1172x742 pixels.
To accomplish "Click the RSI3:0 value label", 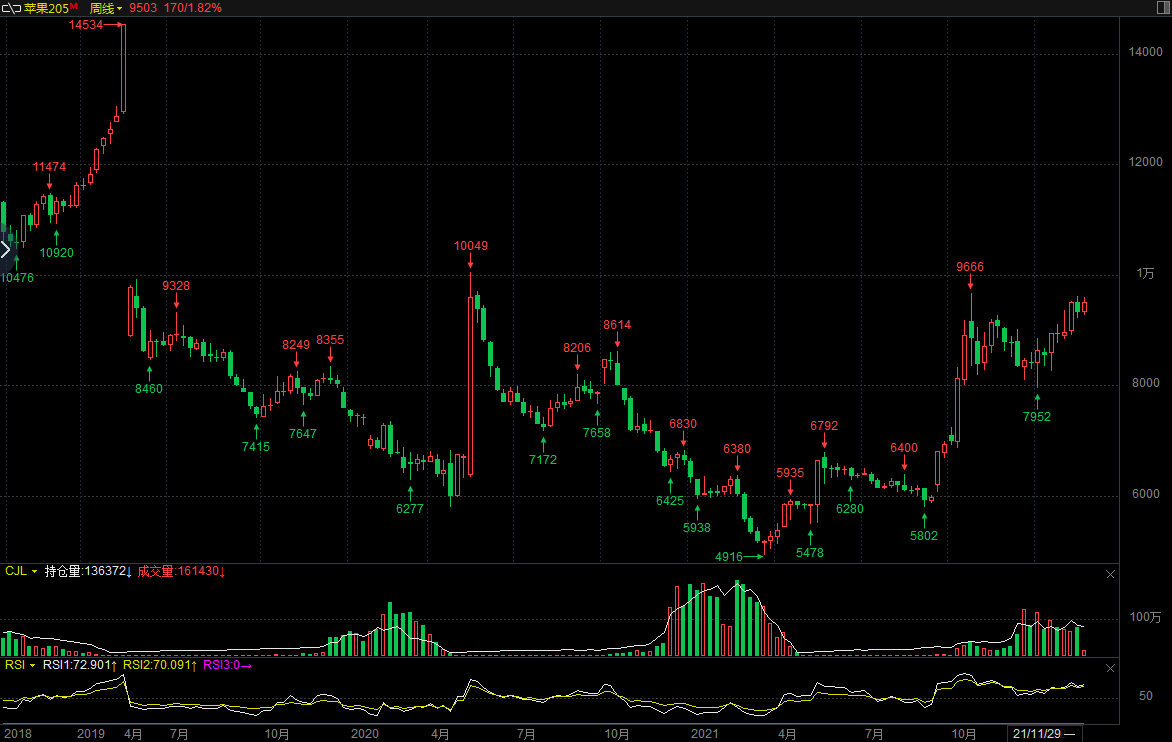I will pos(227,665).
